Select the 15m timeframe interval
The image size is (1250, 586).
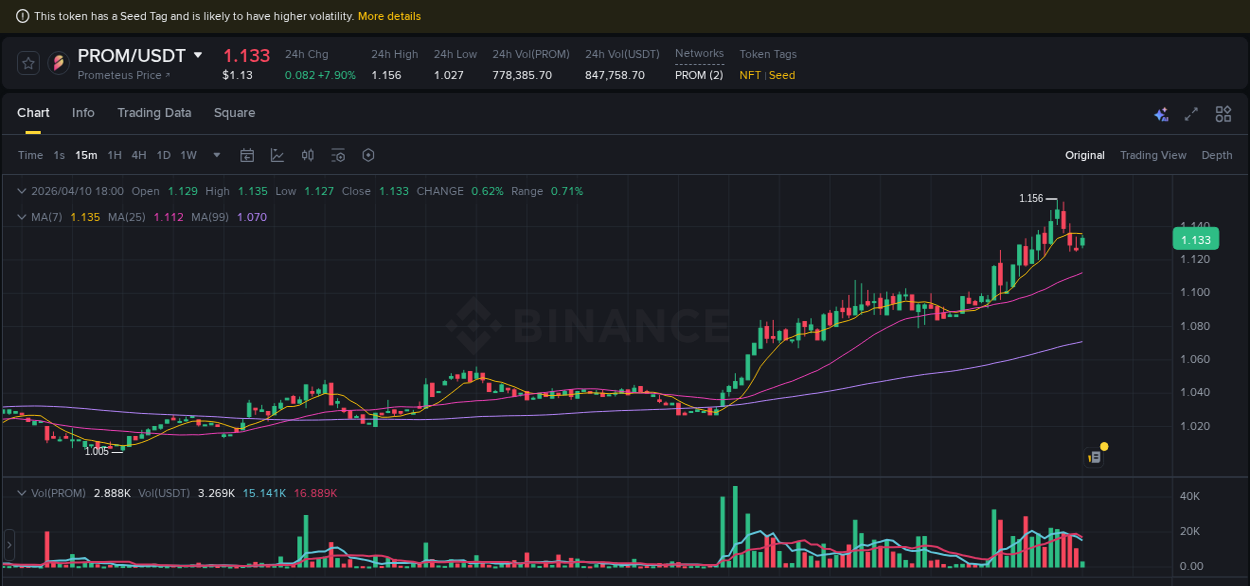click(86, 155)
